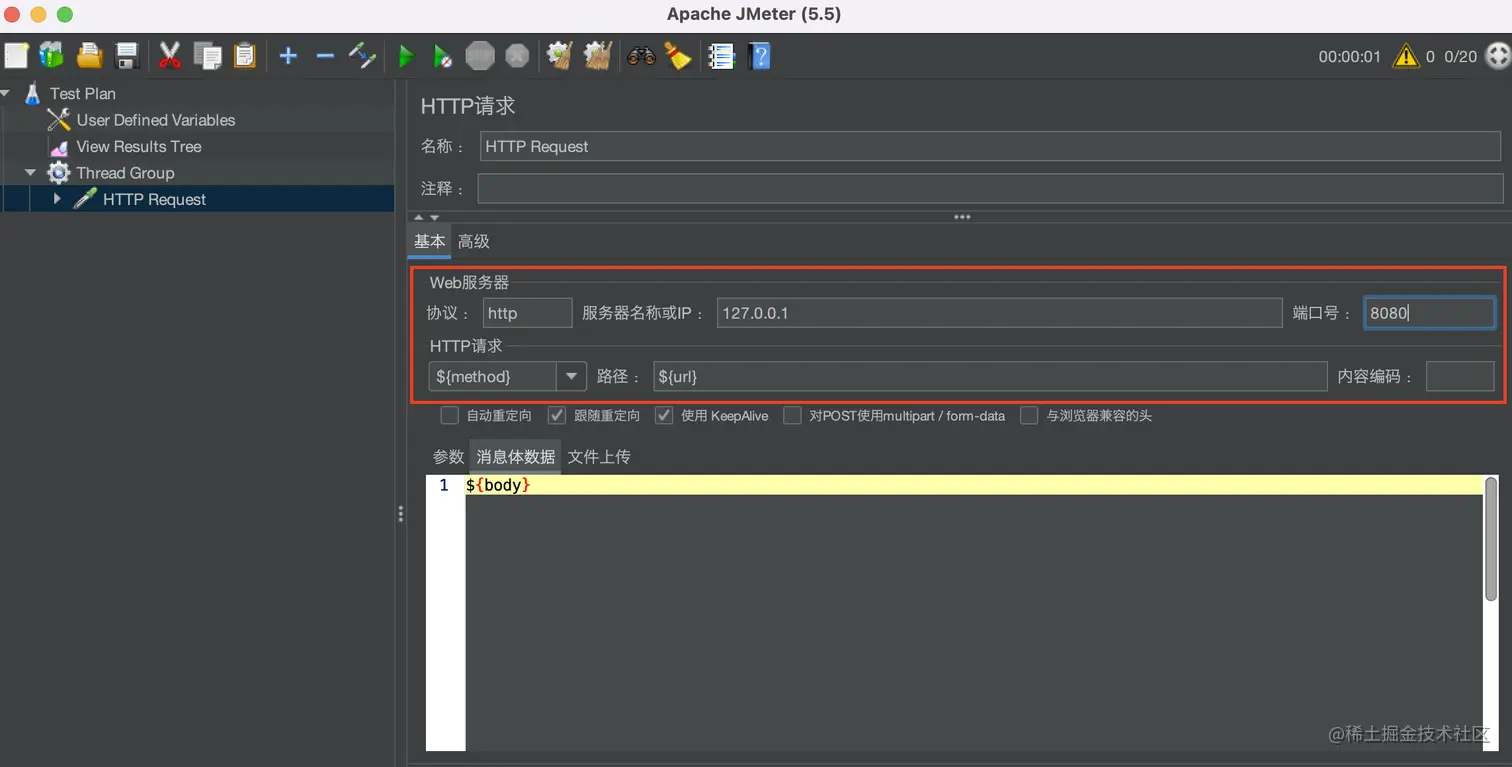Open the Function Helper dialog icon
The width and height of the screenshot is (1512, 767).
click(x=722, y=56)
